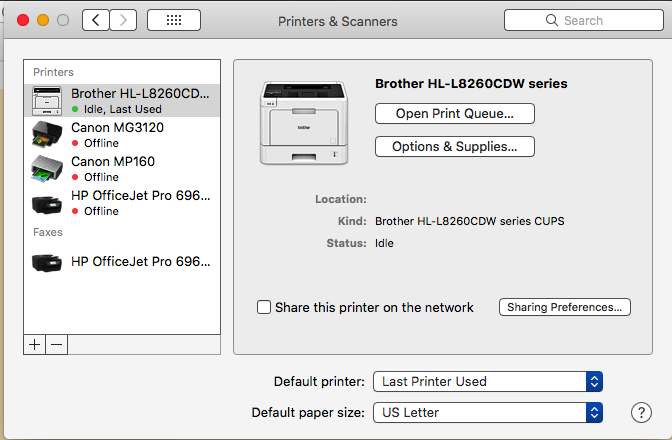The height and width of the screenshot is (440, 672).
Task: Click the Offline status under Canon MG3120
Action: (101, 143)
